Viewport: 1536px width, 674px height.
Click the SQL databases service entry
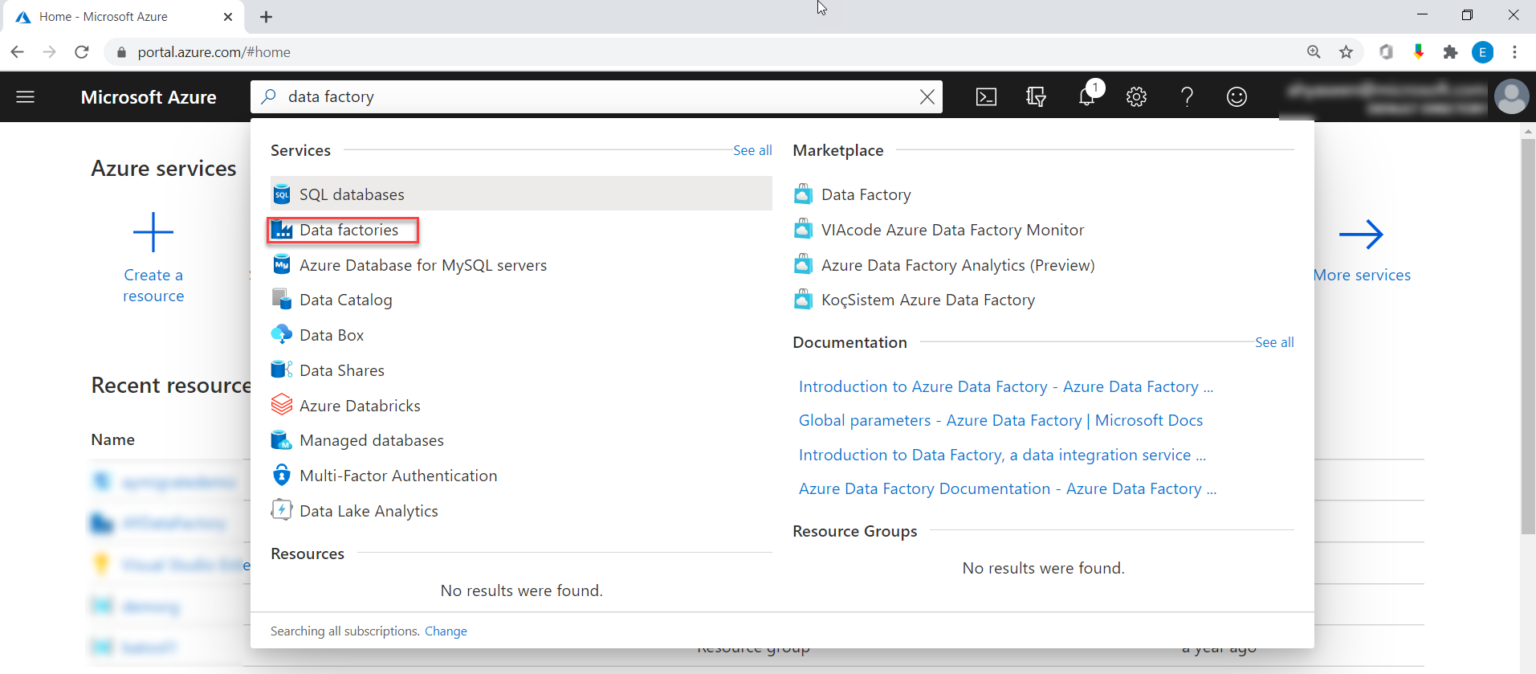tap(352, 193)
